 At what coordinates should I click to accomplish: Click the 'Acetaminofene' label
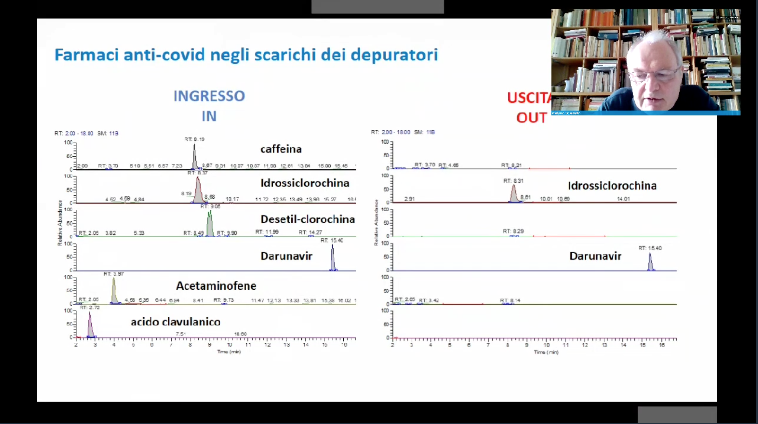(x=216, y=285)
